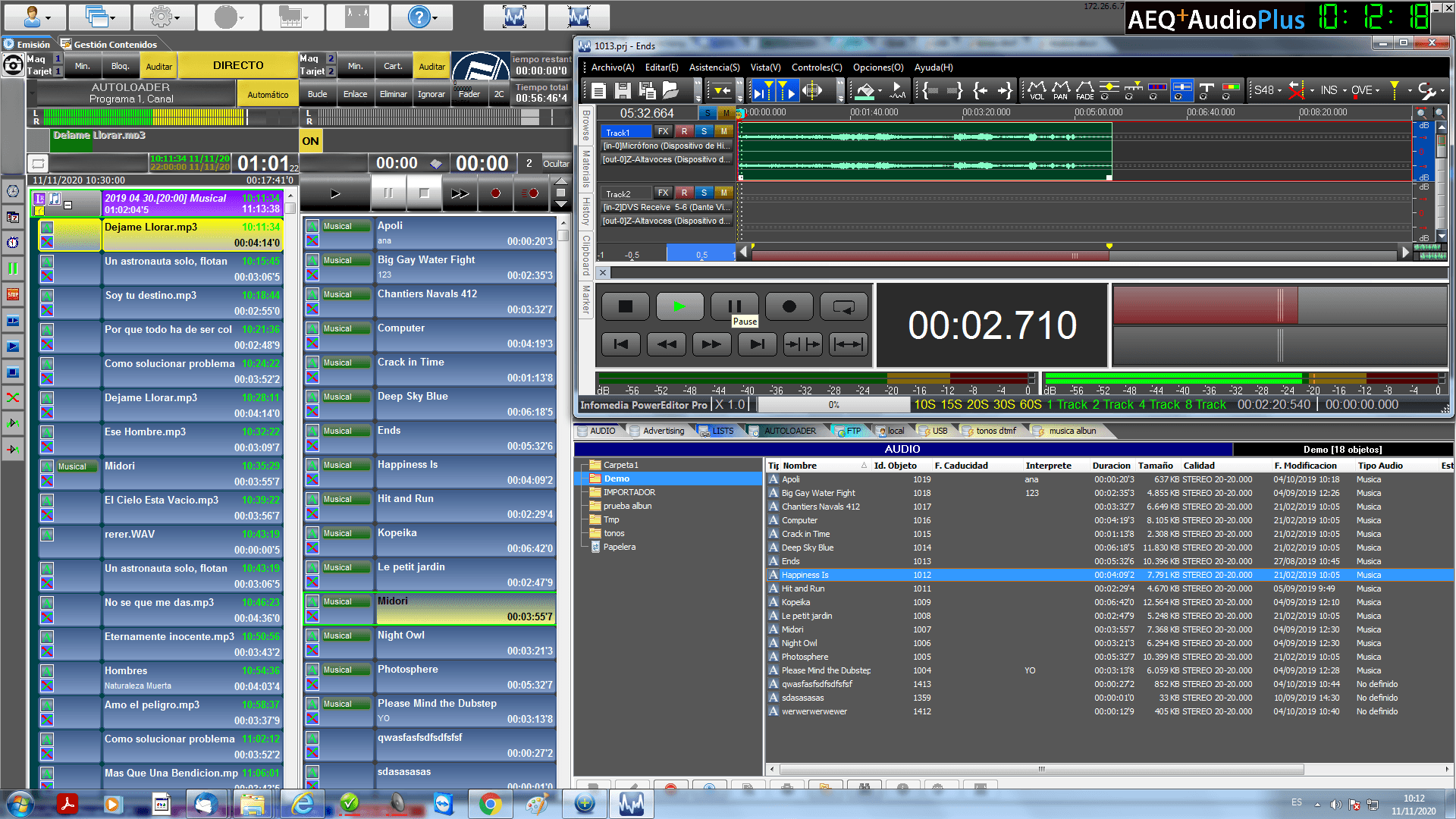Toggle the Solo S button on Track1
The image size is (1456, 819).
tap(704, 131)
